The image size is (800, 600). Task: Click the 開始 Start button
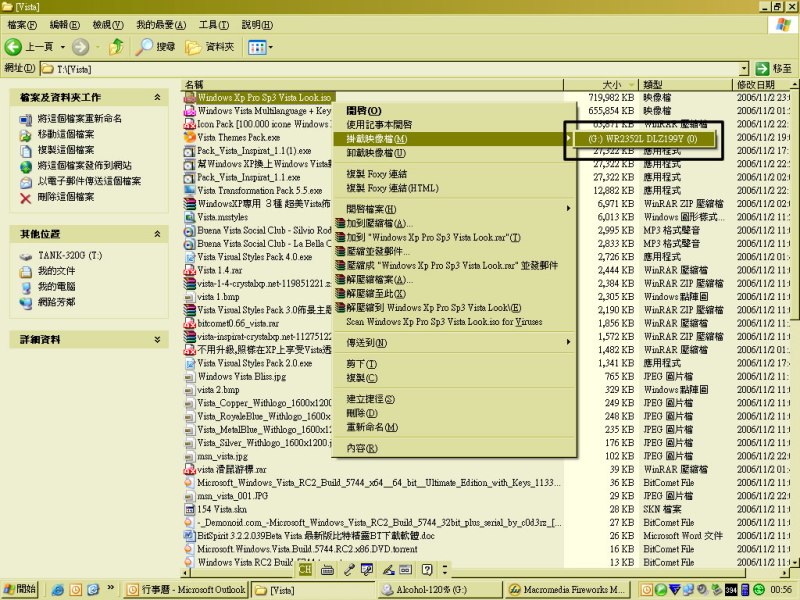(20, 589)
